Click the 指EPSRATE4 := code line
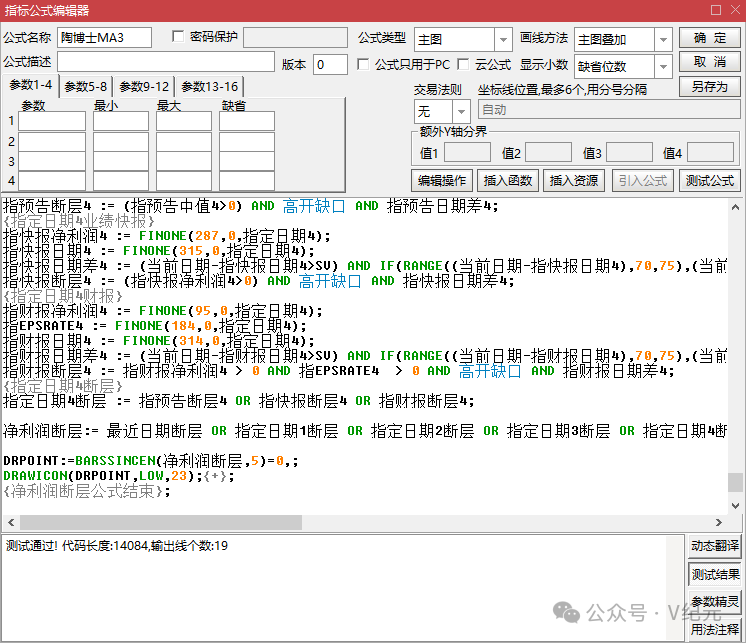This screenshot has width=746, height=643. 155,326
